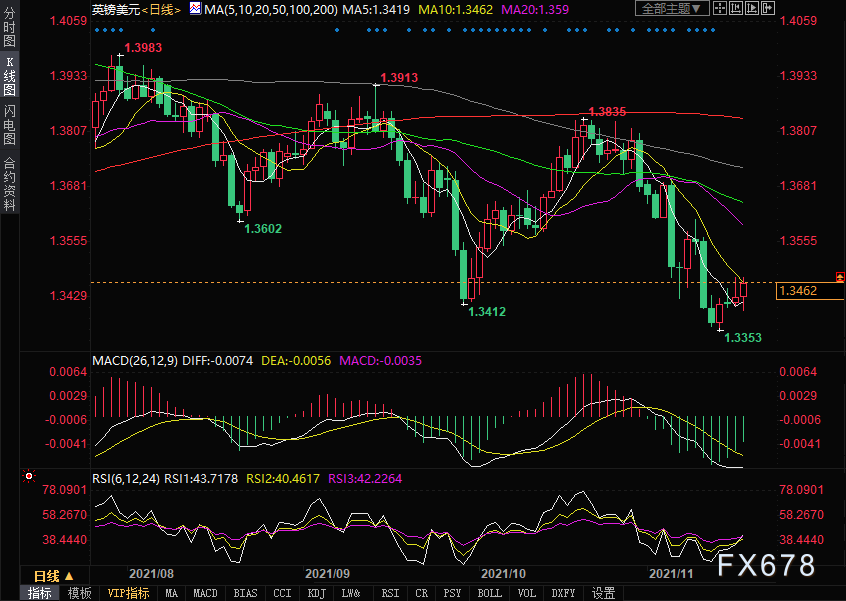Switch to the 分时图 side tab
This screenshot has width=846, height=601.
point(9,27)
